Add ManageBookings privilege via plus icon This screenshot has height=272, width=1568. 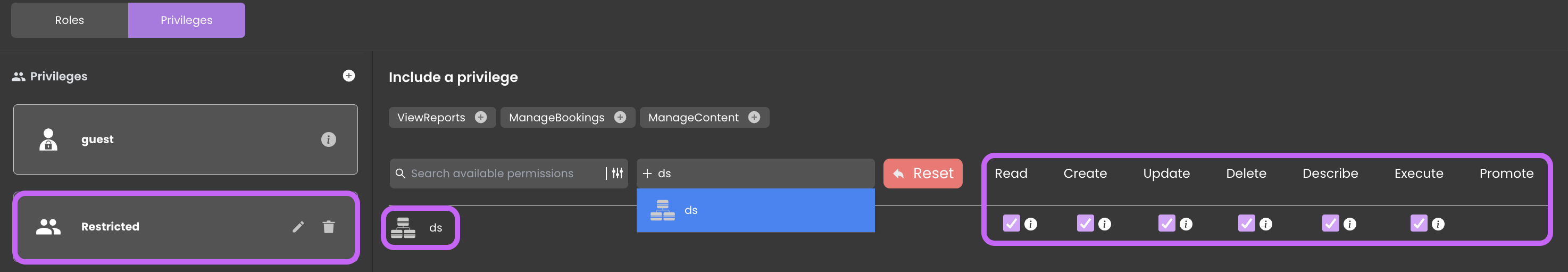pyautogui.click(x=620, y=118)
